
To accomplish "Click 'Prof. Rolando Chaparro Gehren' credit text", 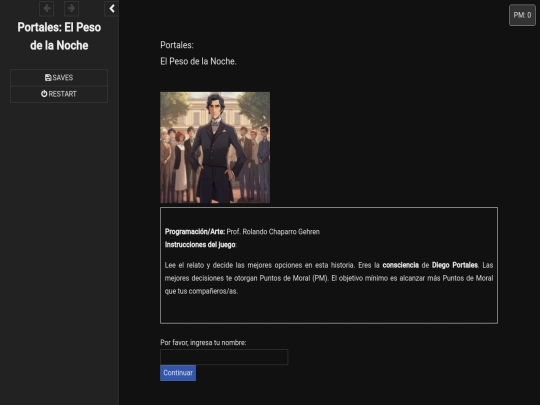I will [x=273, y=232].
